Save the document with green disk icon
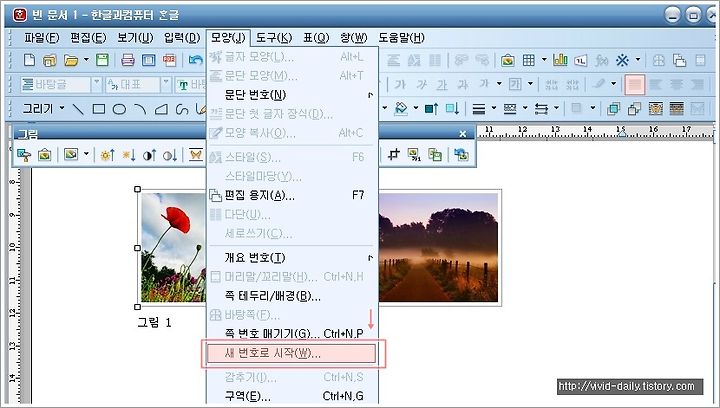The image size is (720, 408). [x=102, y=60]
